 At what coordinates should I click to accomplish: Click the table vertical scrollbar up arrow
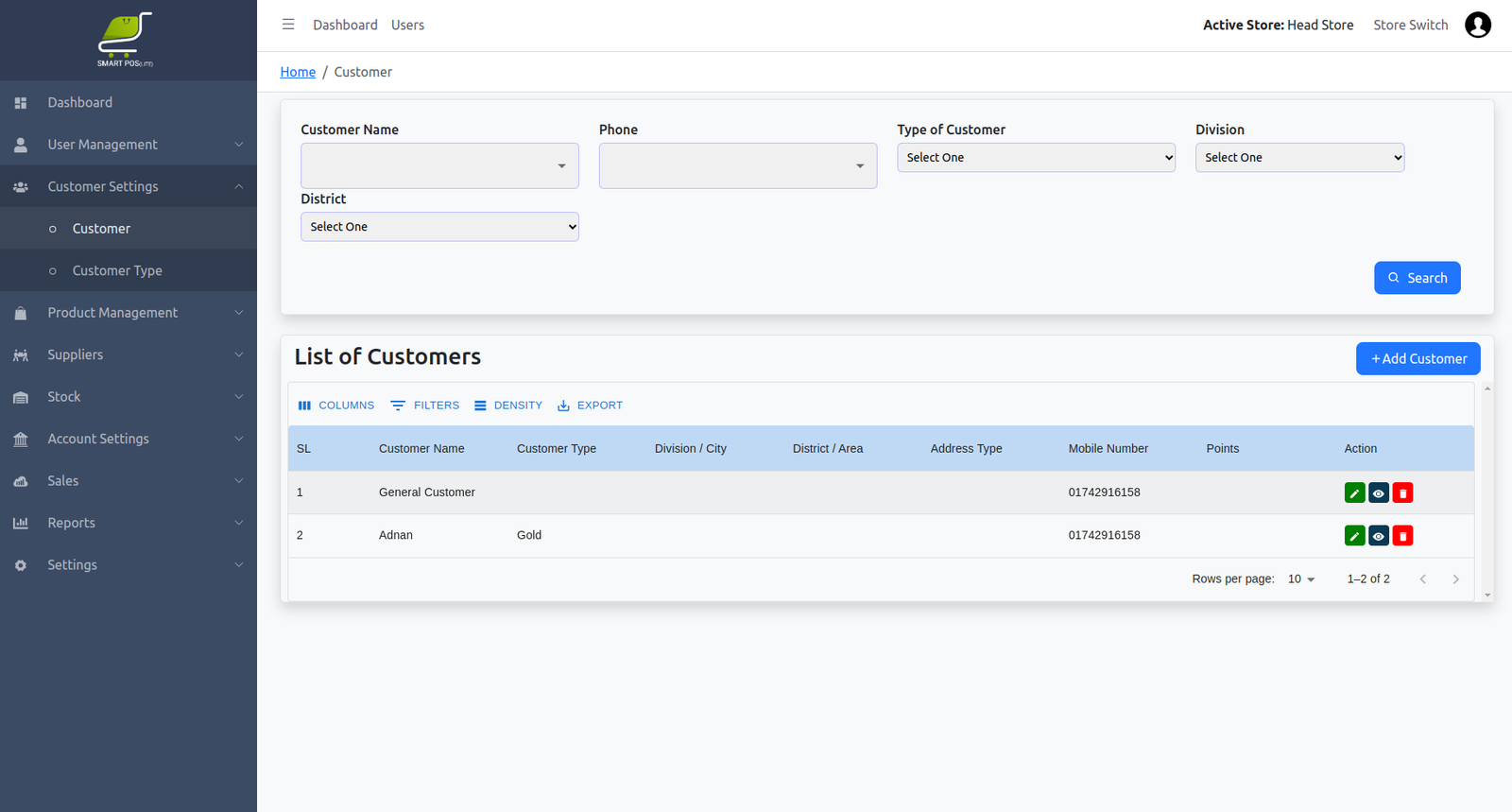click(x=1487, y=389)
